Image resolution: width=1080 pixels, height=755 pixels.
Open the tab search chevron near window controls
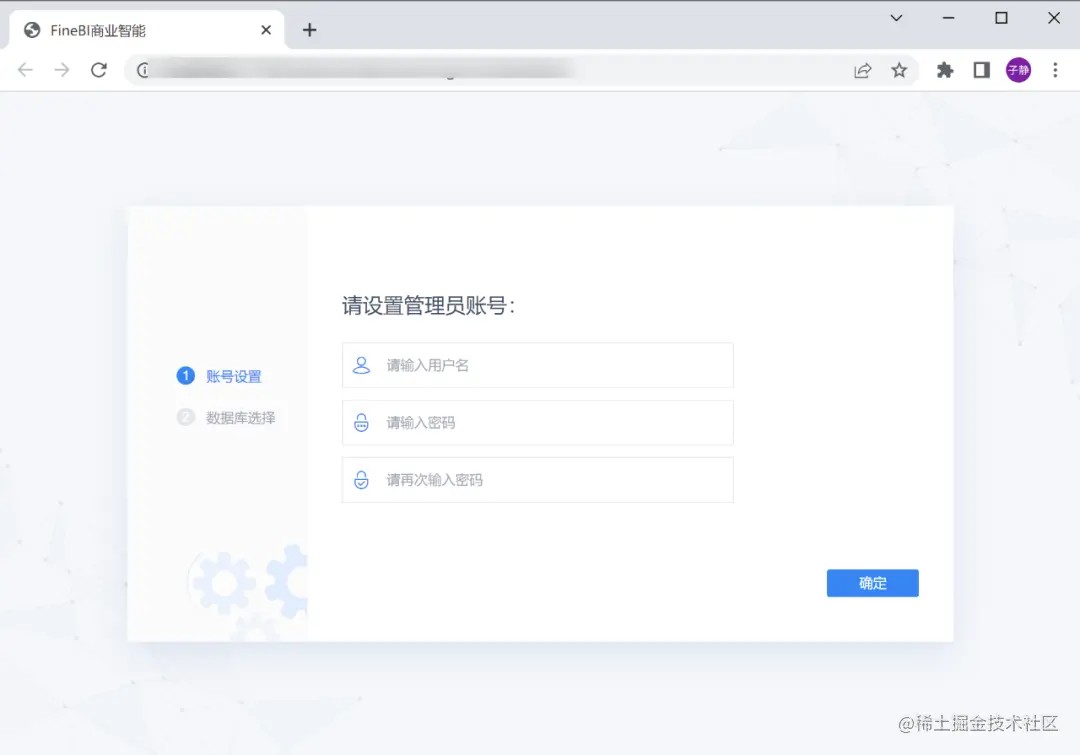pos(896,18)
